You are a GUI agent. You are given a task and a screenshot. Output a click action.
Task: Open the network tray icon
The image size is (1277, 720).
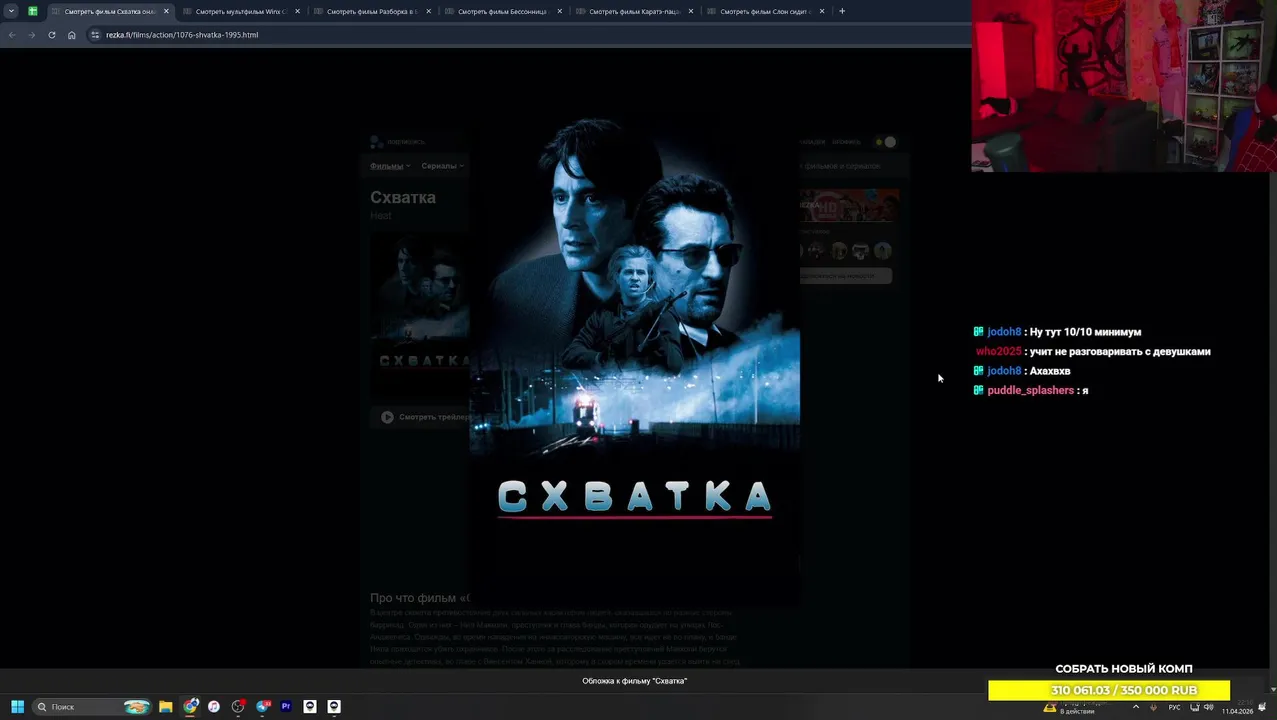(1195, 707)
